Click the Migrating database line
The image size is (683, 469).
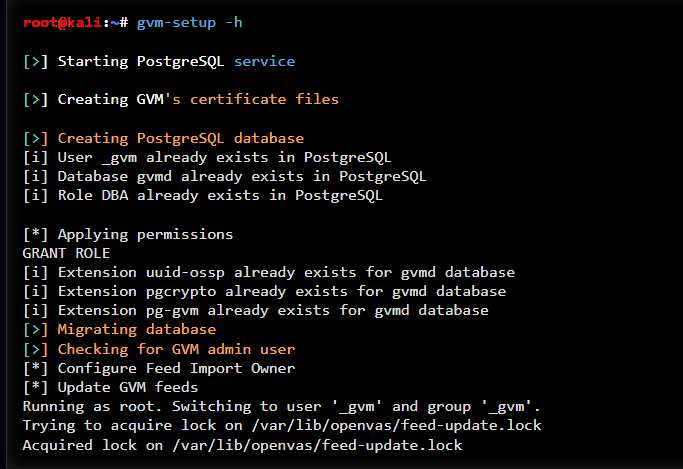119,329
